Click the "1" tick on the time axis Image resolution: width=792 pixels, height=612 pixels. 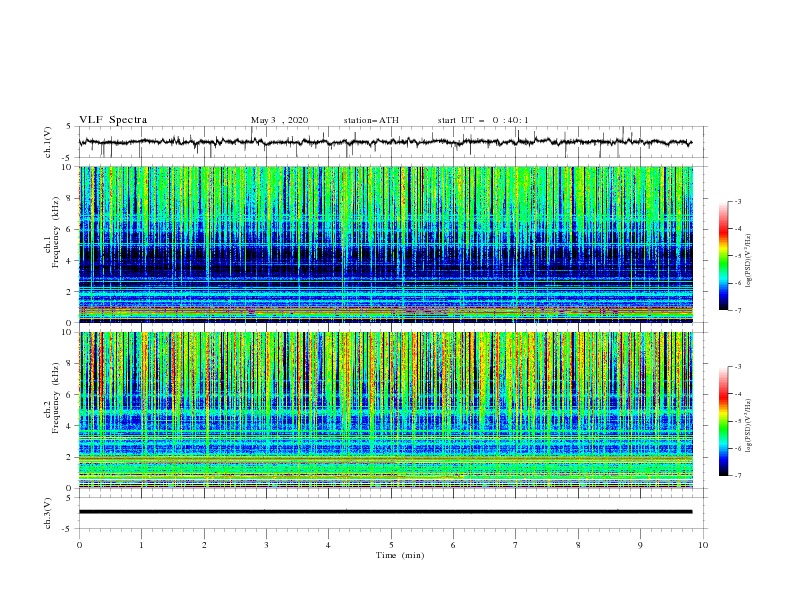pyautogui.click(x=141, y=545)
